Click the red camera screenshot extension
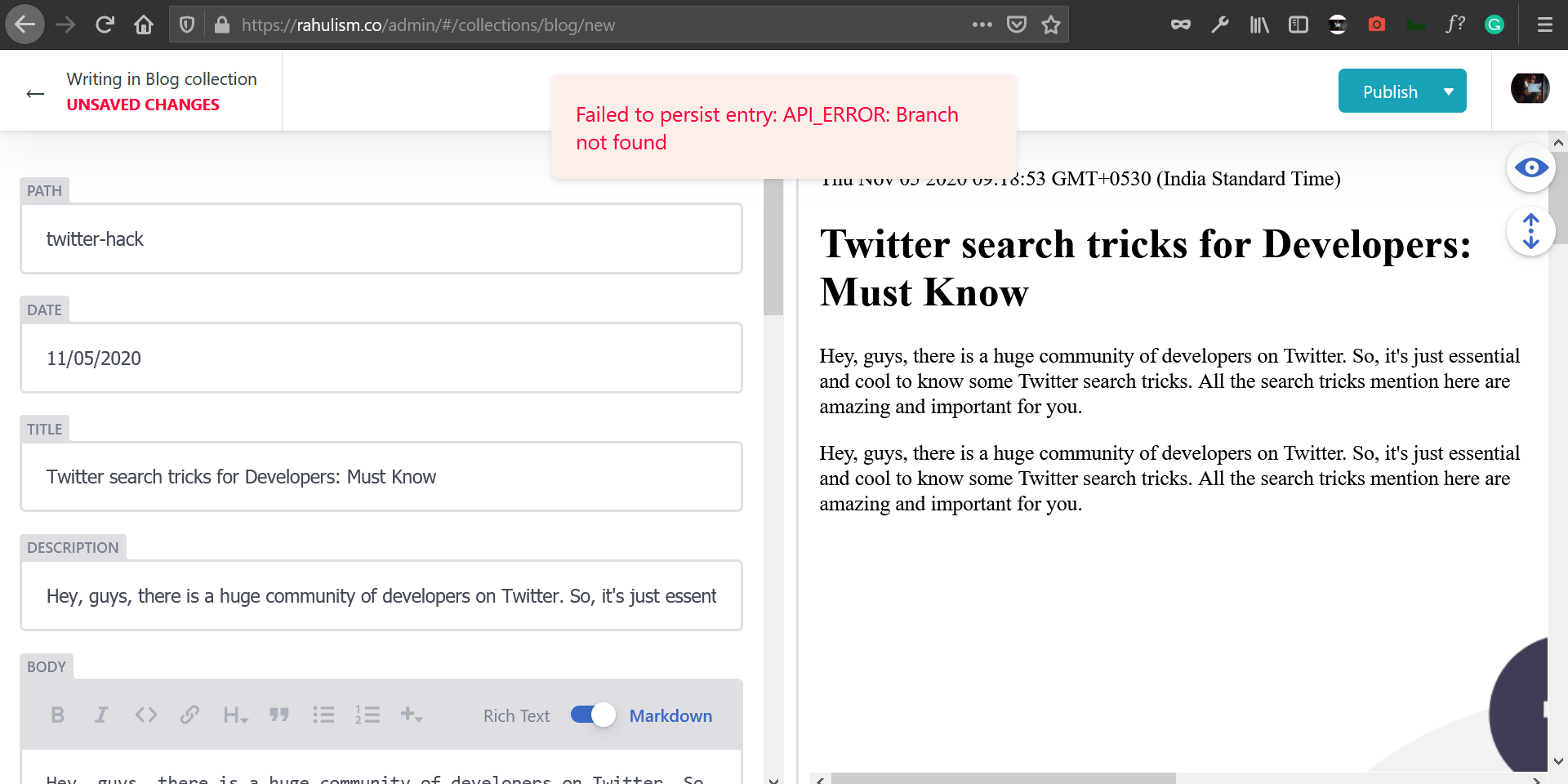This screenshot has height=784, width=1568. tap(1377, 24)
